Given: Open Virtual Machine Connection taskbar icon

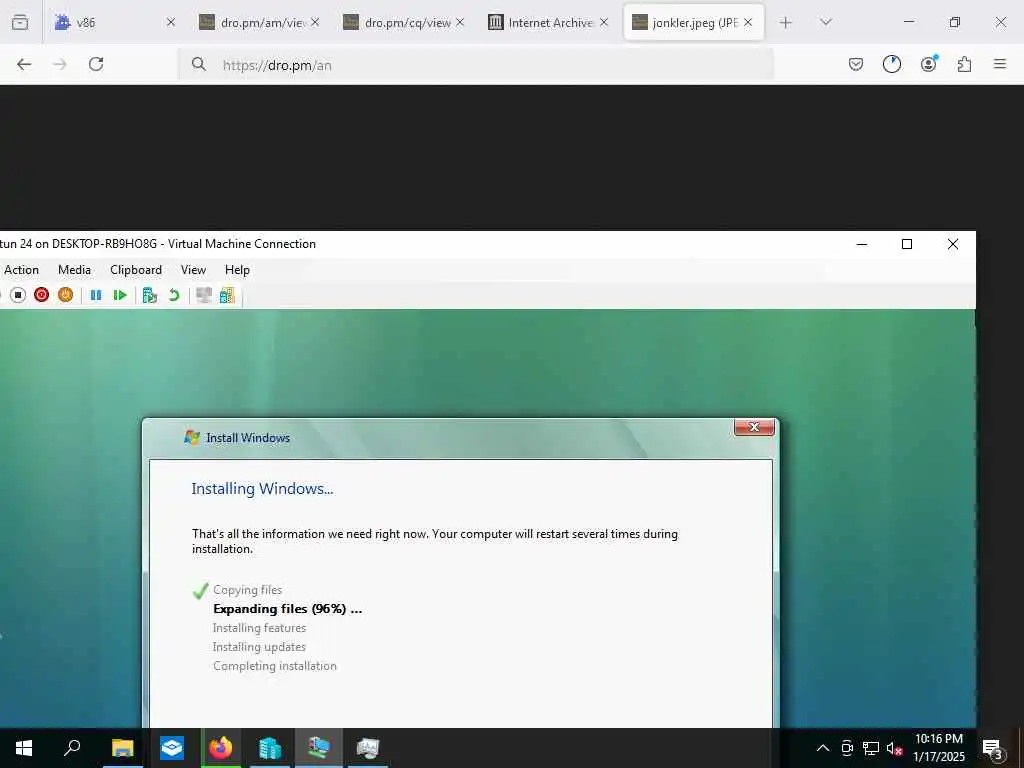Looking at the screenshot, I should pyautogui.click(x=319, y=748).
